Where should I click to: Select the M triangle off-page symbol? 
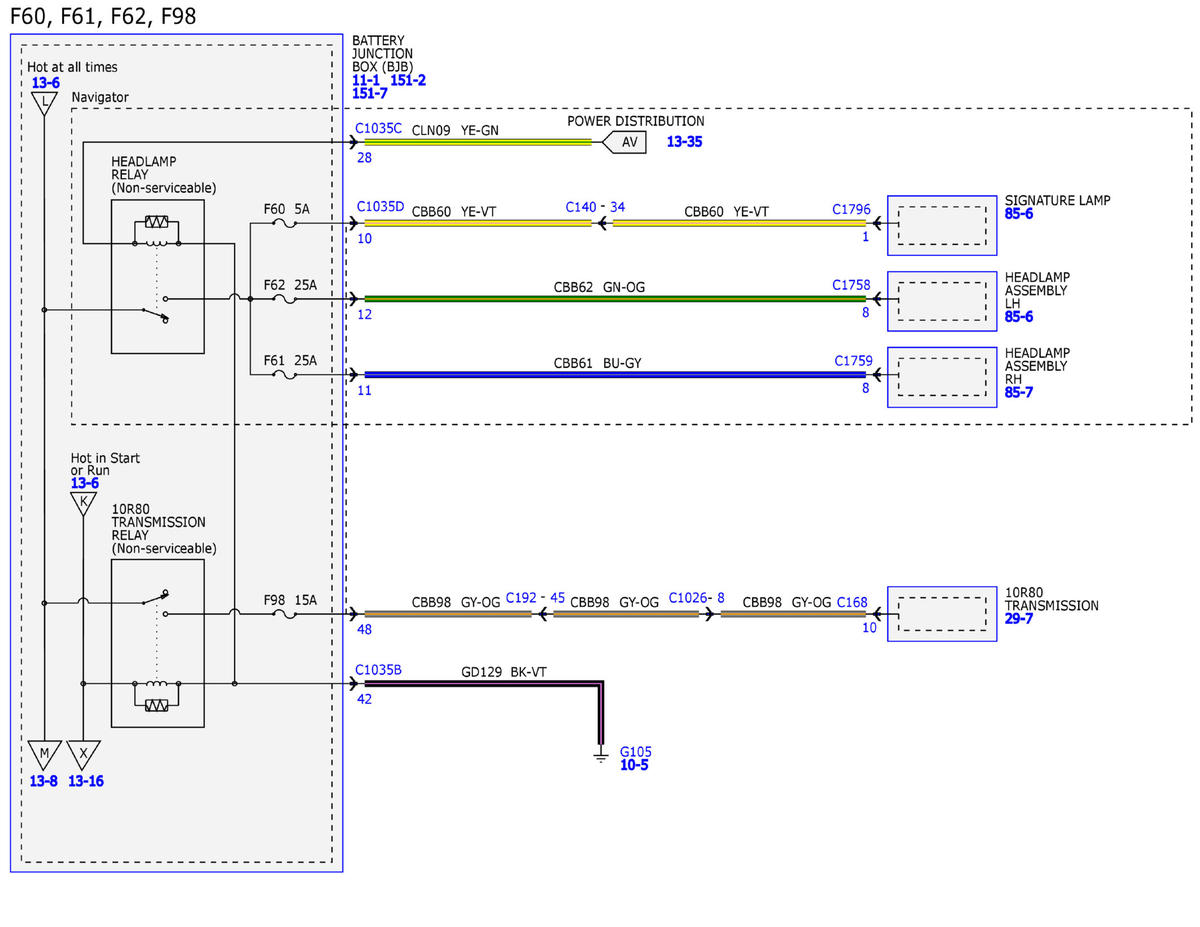(x=44, y=753)
